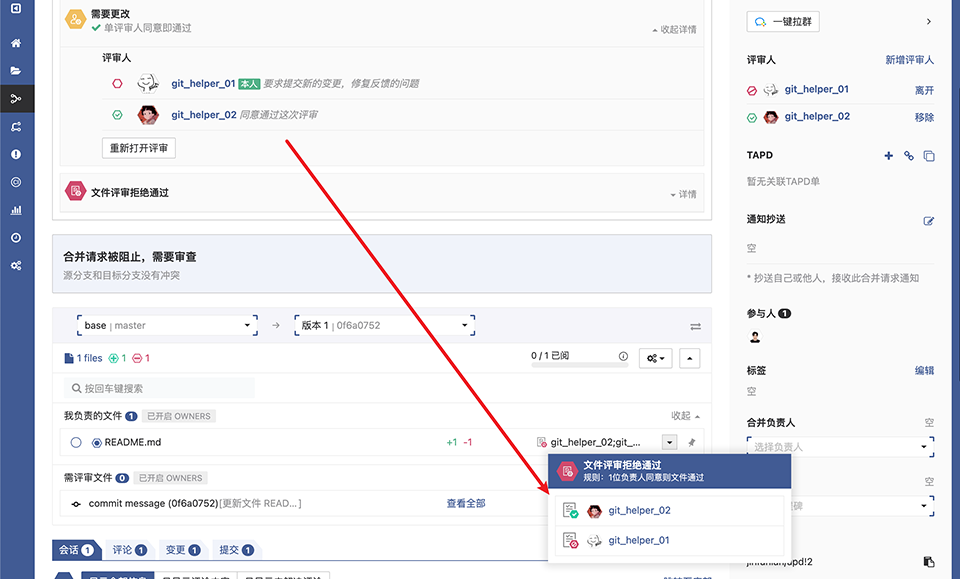Click the edit icon beside 通知抄送

click(929, 221)
